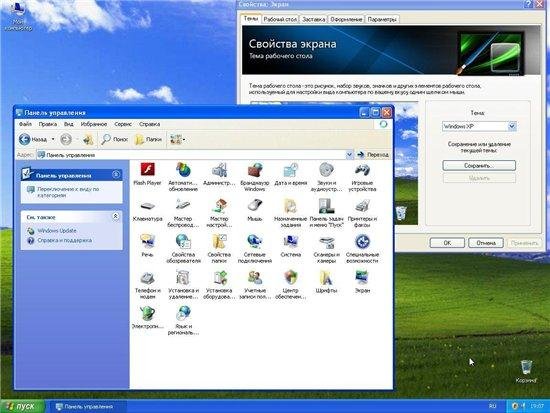Screen dimensions: 550x413
Task: Open the Назад history dropdown arrow
Action: pos(53,139)
